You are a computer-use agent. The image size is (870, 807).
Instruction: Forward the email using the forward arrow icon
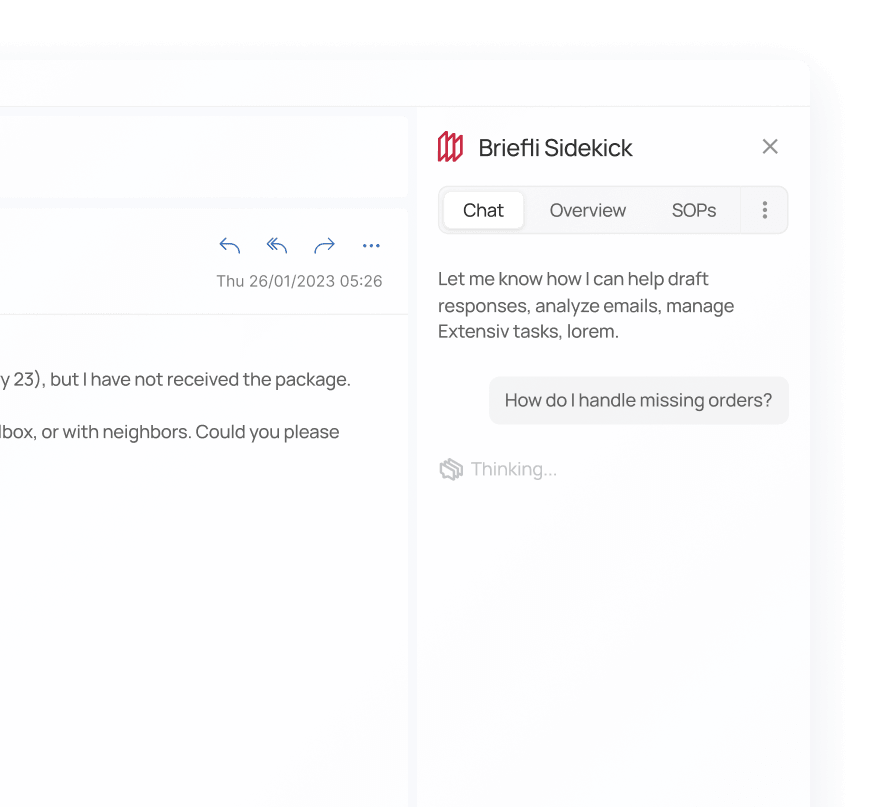[324, 245]
